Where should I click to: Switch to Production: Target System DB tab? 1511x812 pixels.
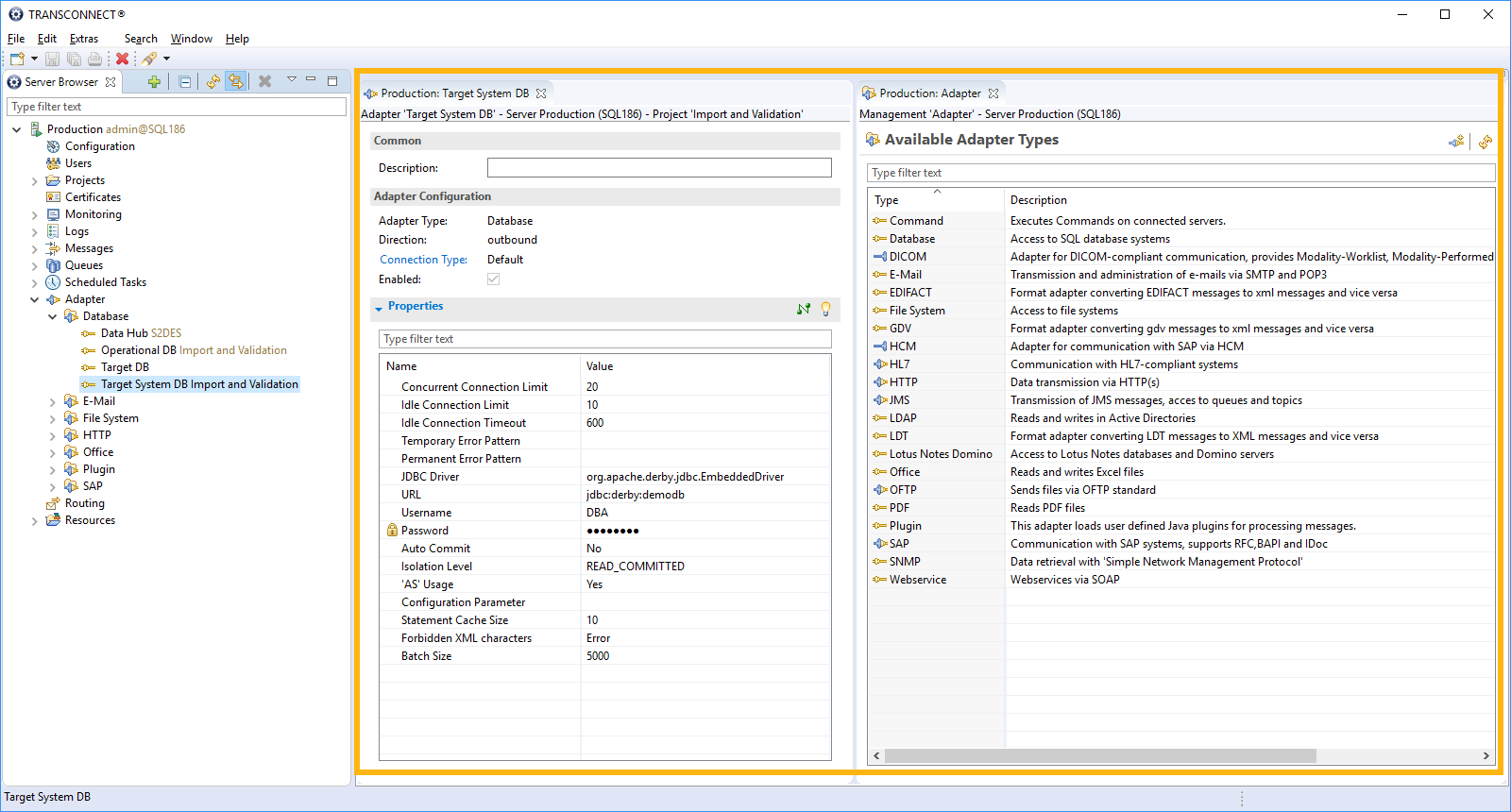pos(454,93)
